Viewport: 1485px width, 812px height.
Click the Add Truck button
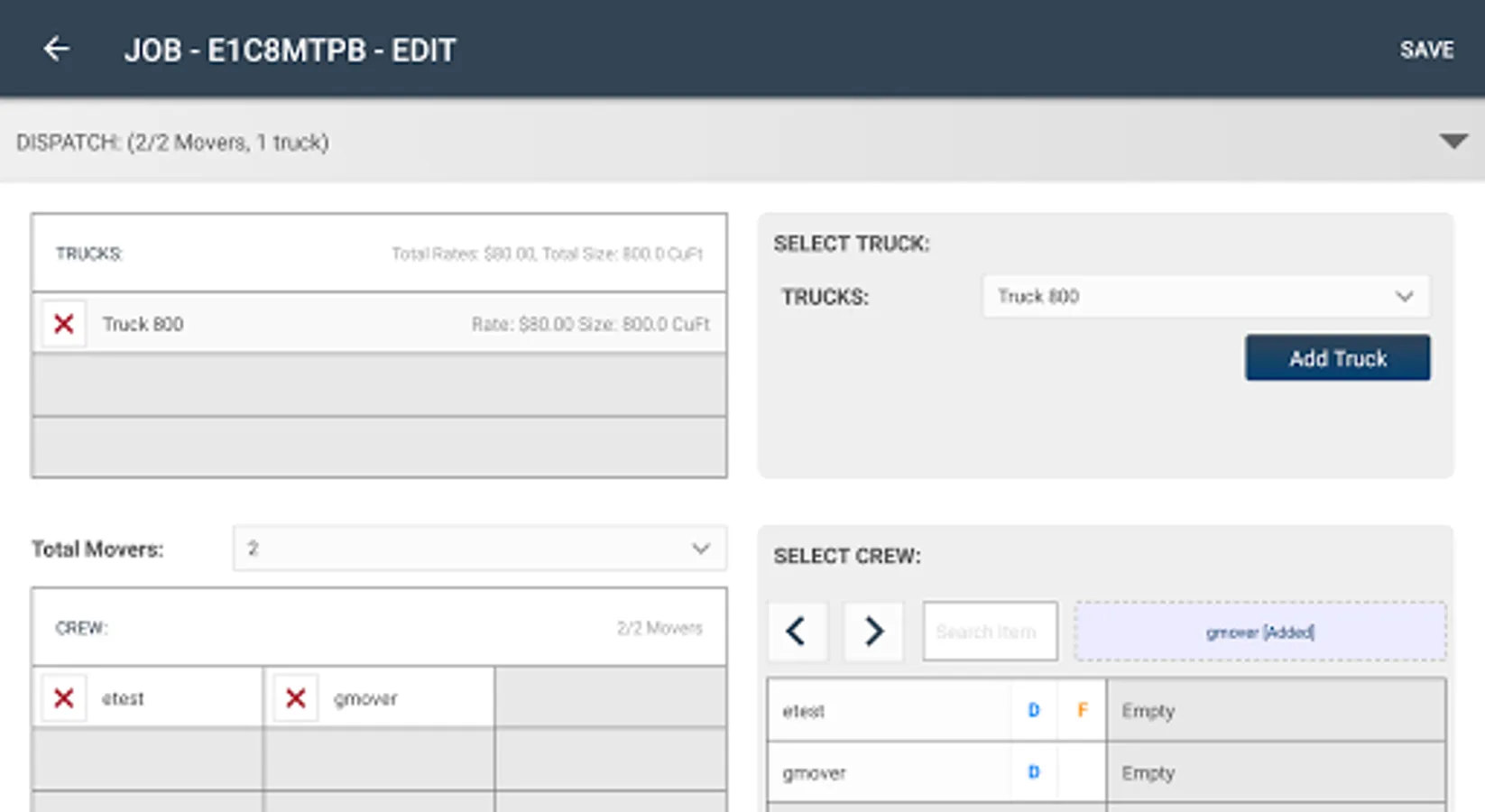[x=1338, y=358]
